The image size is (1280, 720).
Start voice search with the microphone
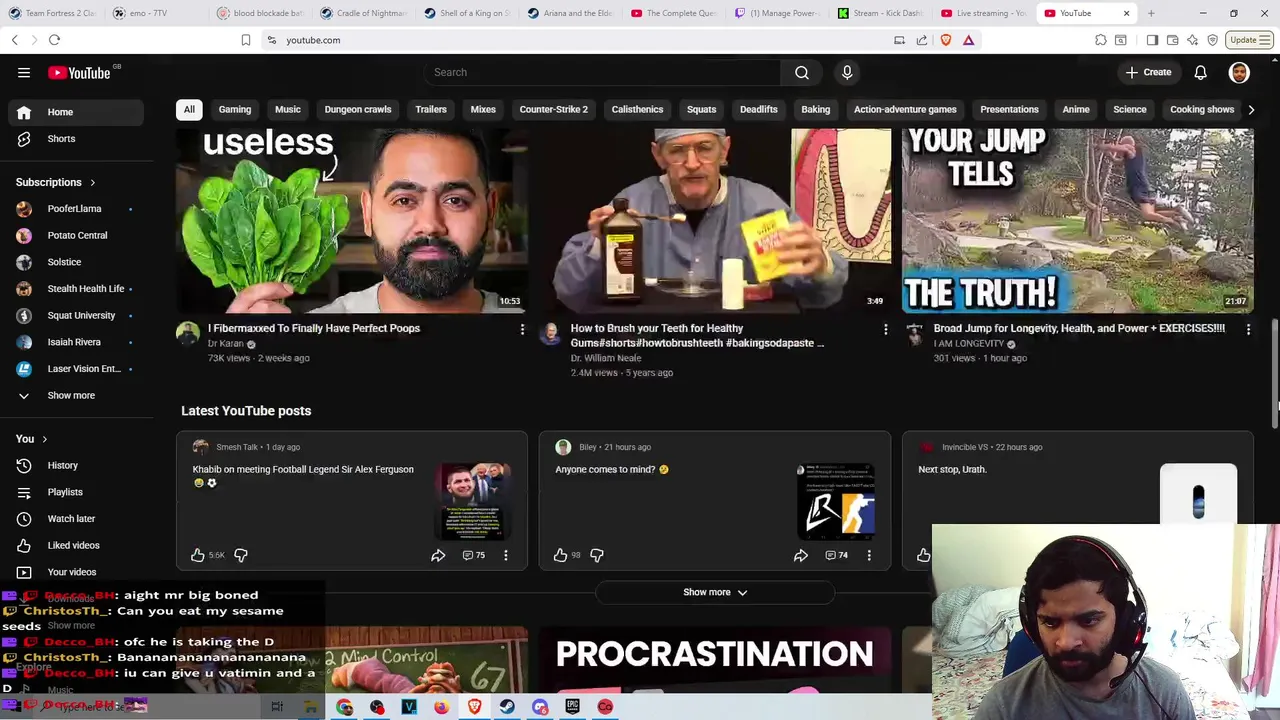coord(847,72)
